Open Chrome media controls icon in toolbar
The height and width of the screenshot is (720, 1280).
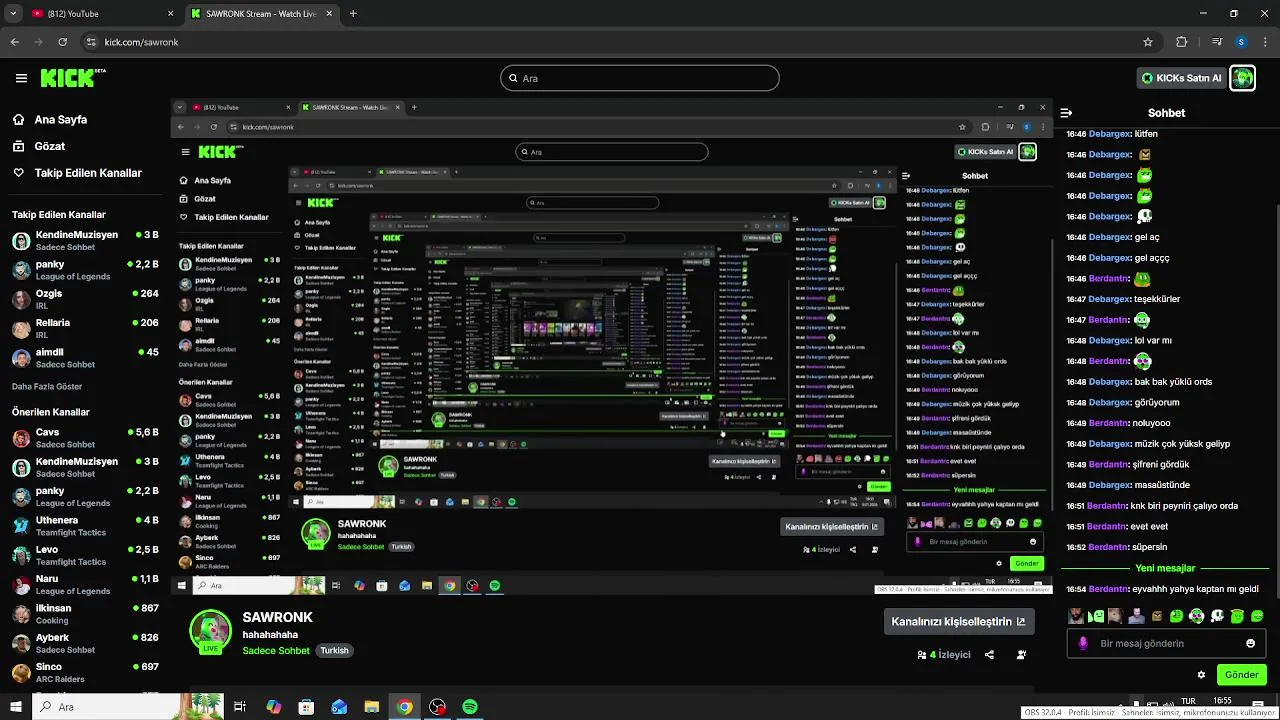tap(1217, 42)
